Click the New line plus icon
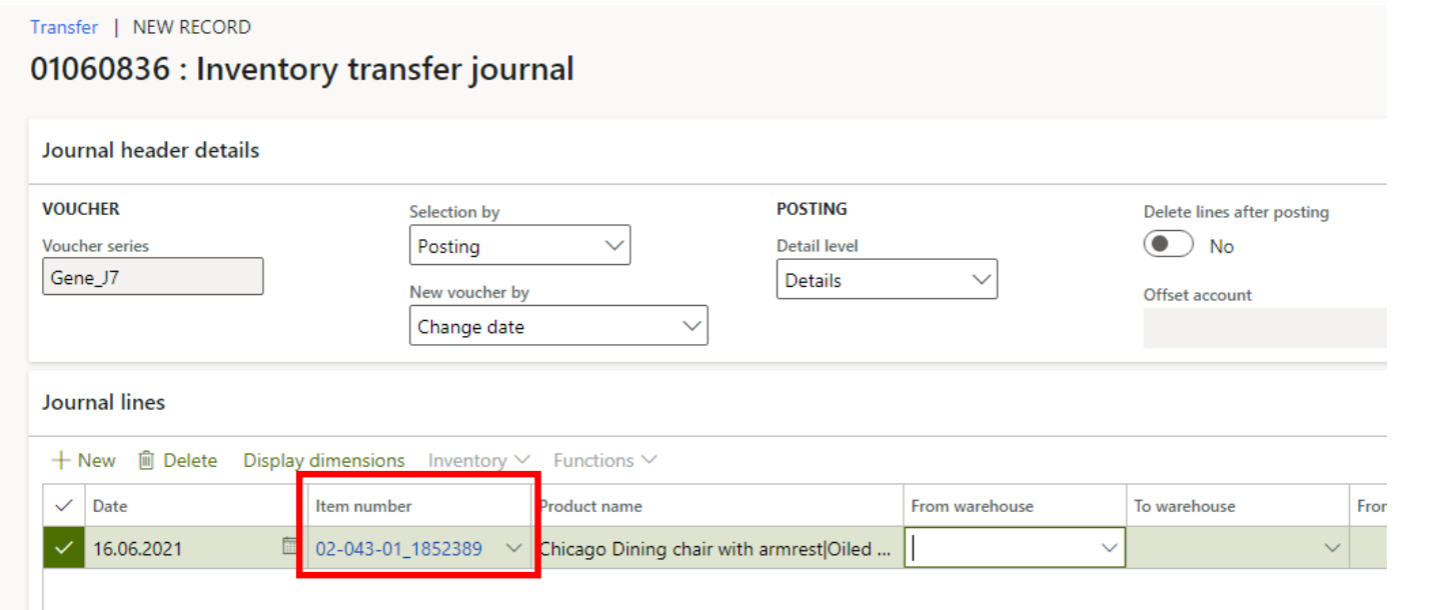The height and width of the screenshot is (610, 1432). point(62,461)
